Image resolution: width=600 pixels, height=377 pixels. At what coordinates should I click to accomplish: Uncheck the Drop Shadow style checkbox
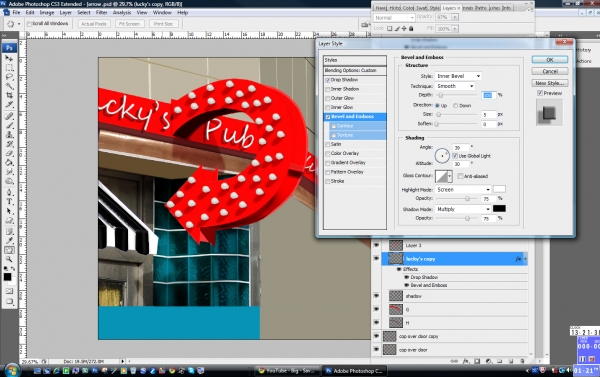[x=328, y=80]
